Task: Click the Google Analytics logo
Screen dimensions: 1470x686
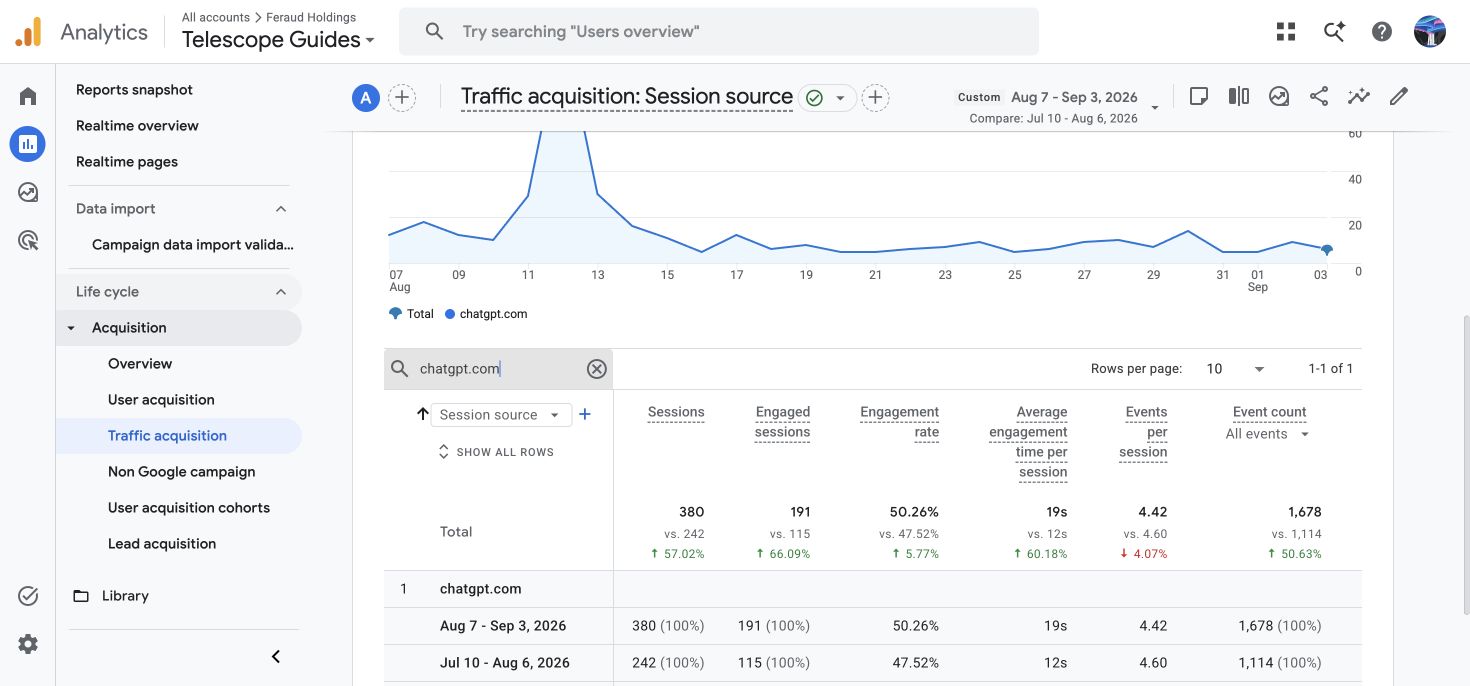Action: click(28, 32)
